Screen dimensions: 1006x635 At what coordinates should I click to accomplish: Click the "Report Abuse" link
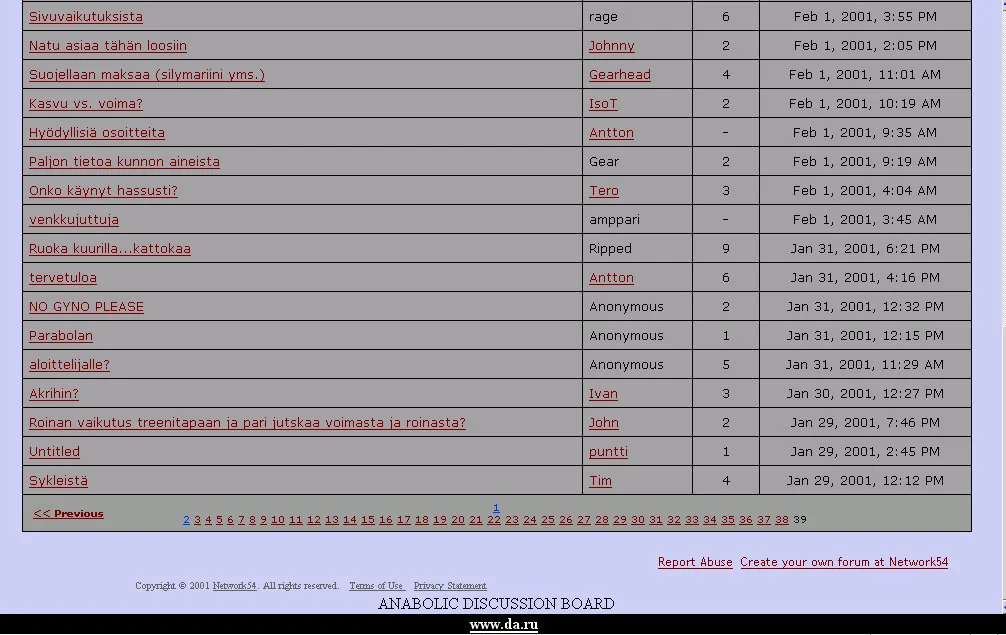pos(695,563)
